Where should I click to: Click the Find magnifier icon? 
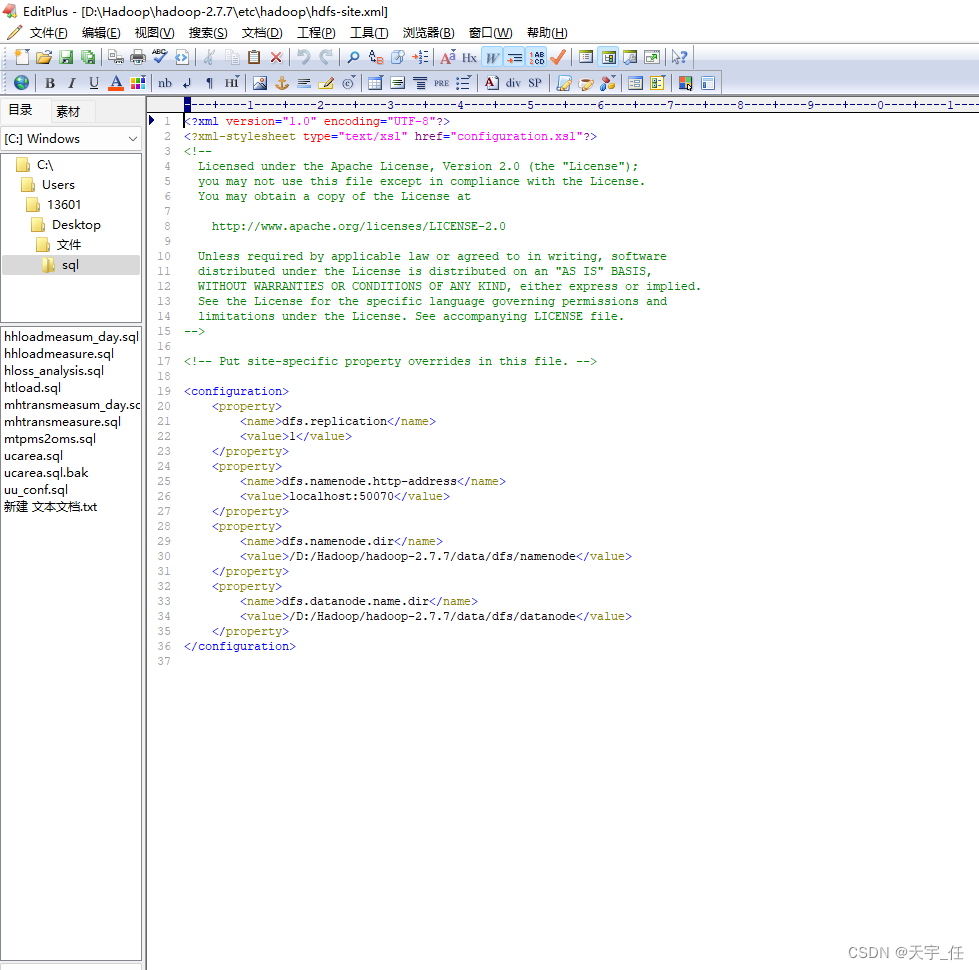click(353, 58)
